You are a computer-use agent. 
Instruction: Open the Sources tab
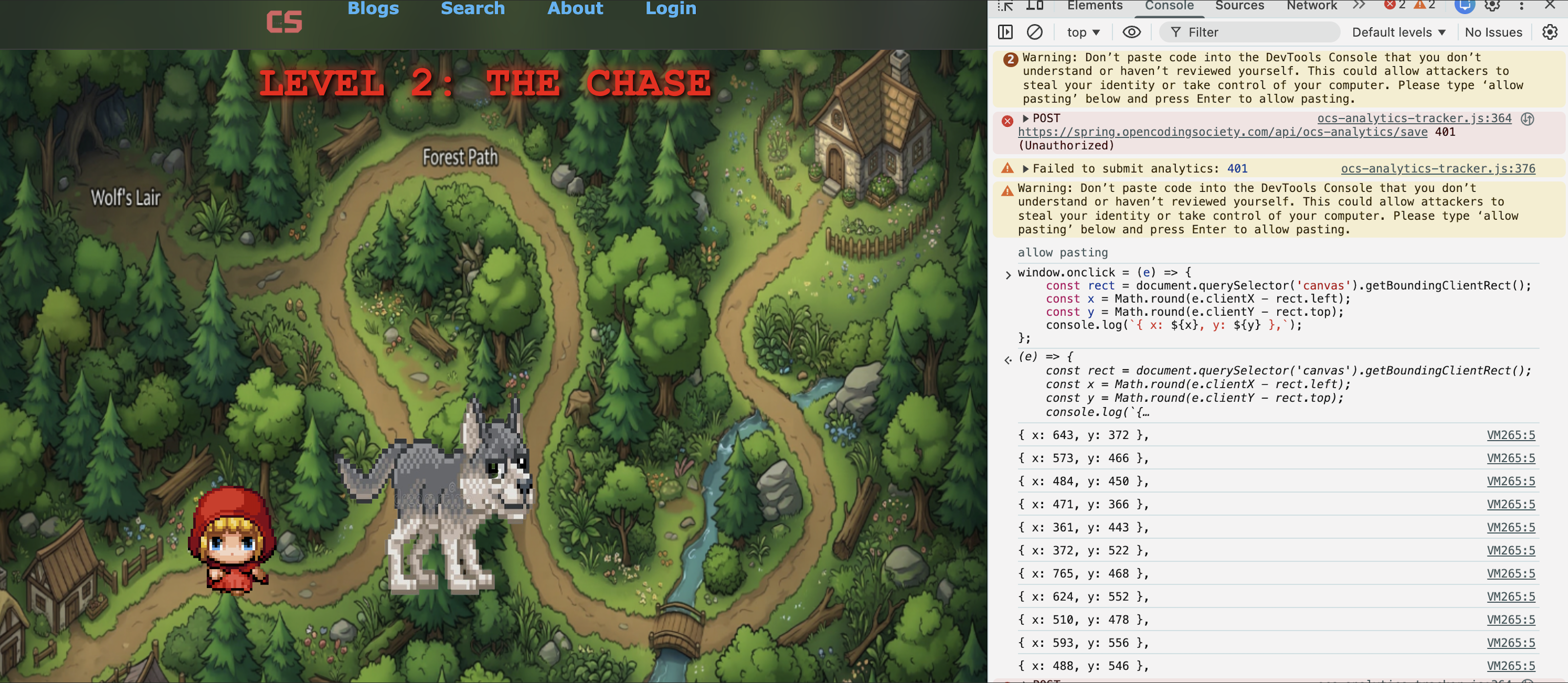(x=1239, y=5)
